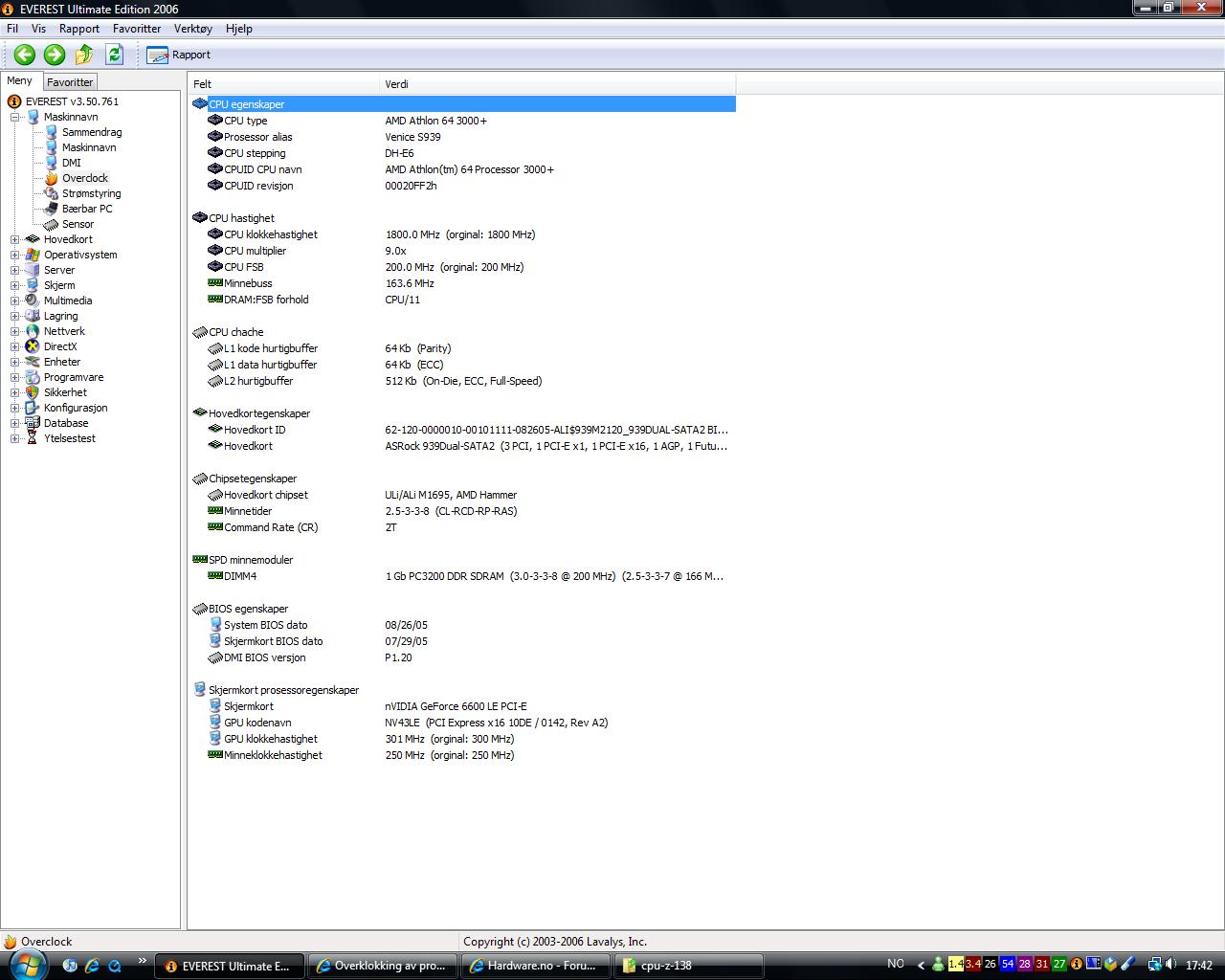This screenshot has height=980, width=1225.
Task: Select the DMI item icon in tree
Action: point(51,163)
